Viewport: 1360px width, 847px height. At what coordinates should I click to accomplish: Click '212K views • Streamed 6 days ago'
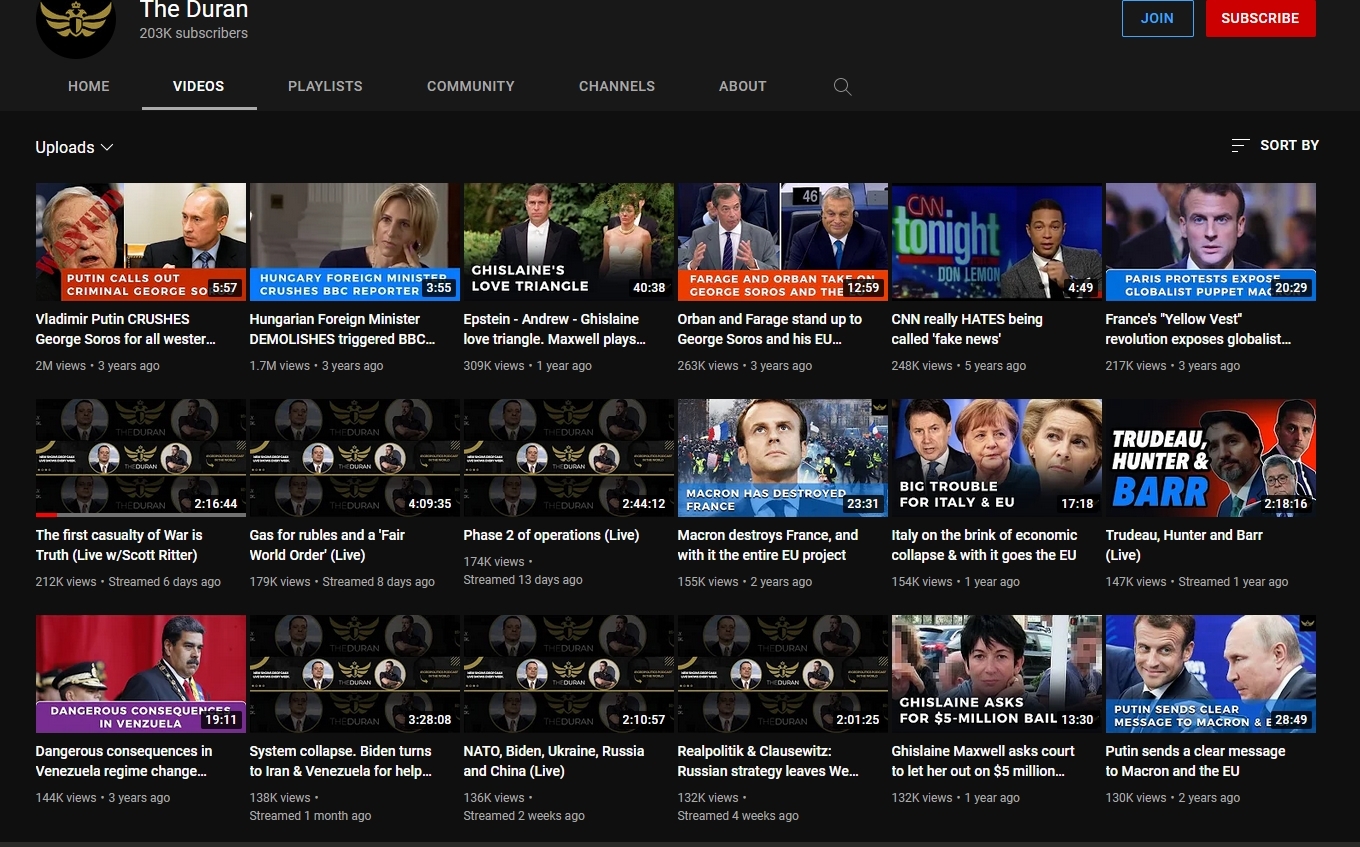tap(128, 582)
